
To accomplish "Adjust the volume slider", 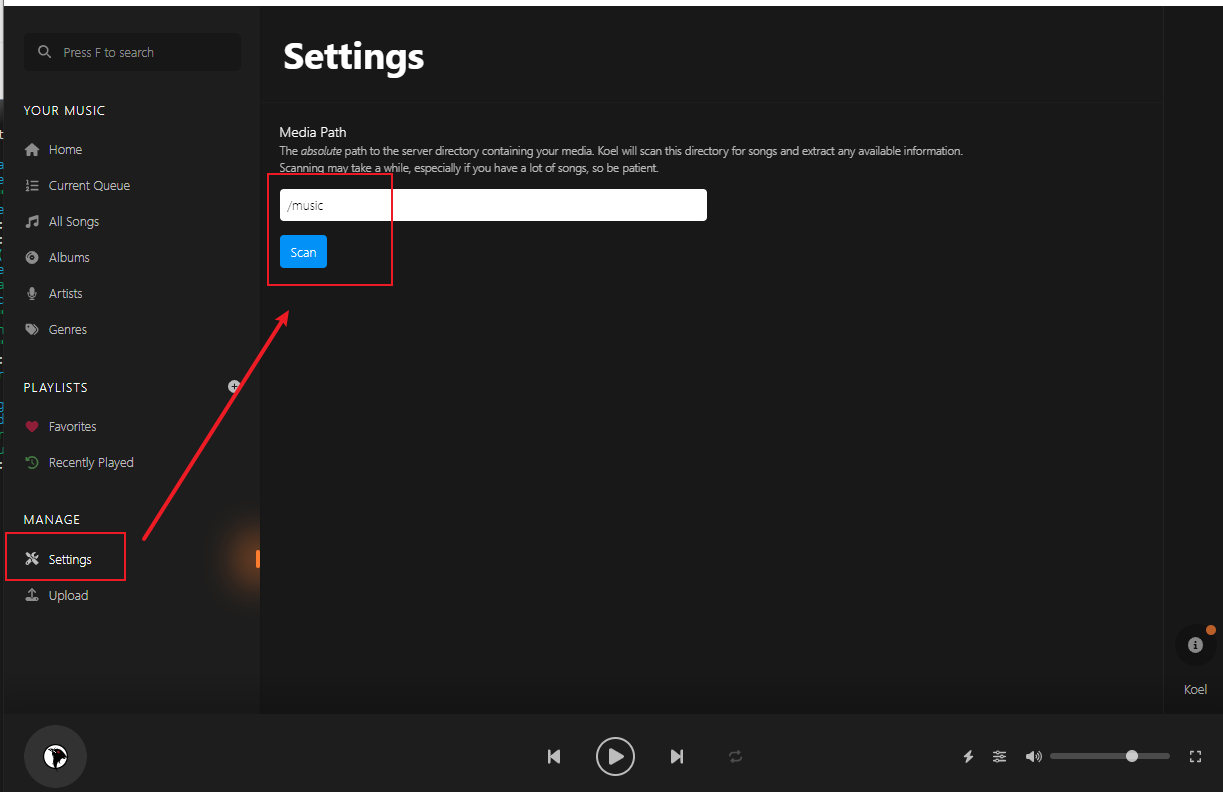I will (1110, 756).
